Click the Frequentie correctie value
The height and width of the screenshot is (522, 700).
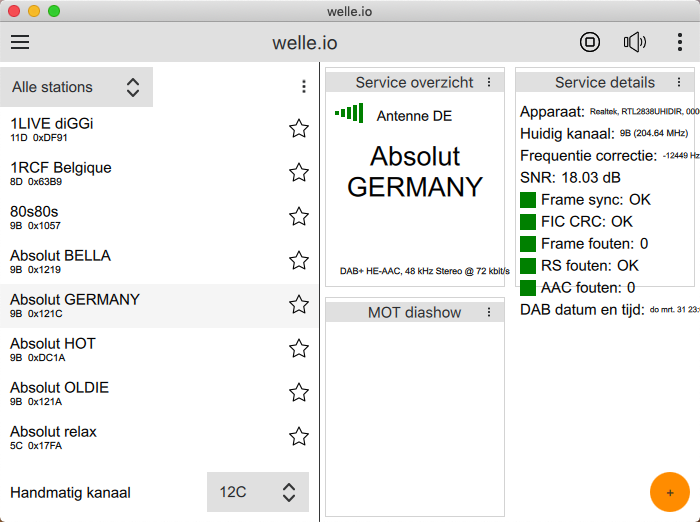tap(681, 156)
